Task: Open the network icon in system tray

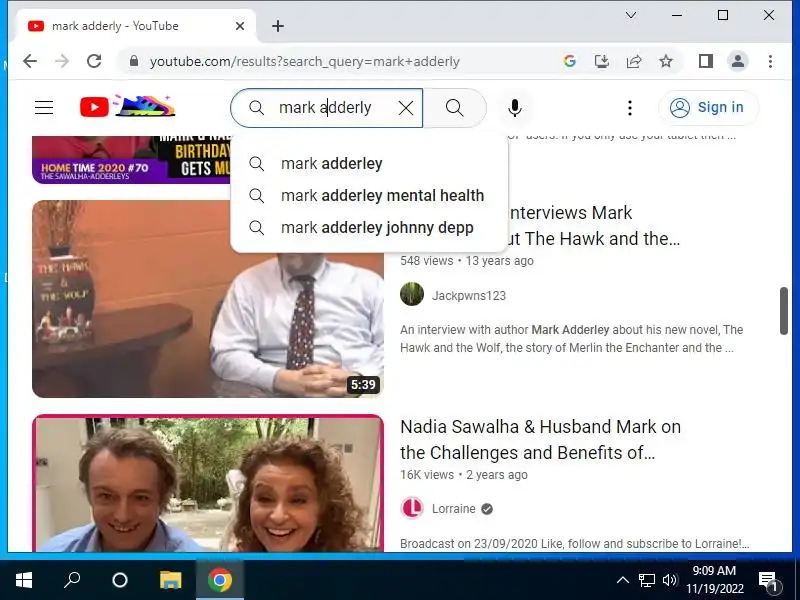Action: tap(646, 580)
